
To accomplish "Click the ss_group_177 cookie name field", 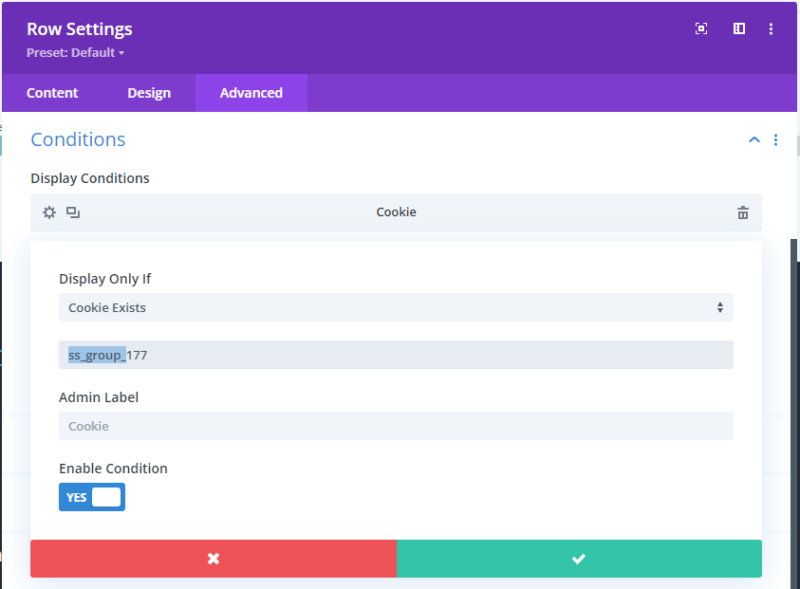I will click(x=396, y=355).
